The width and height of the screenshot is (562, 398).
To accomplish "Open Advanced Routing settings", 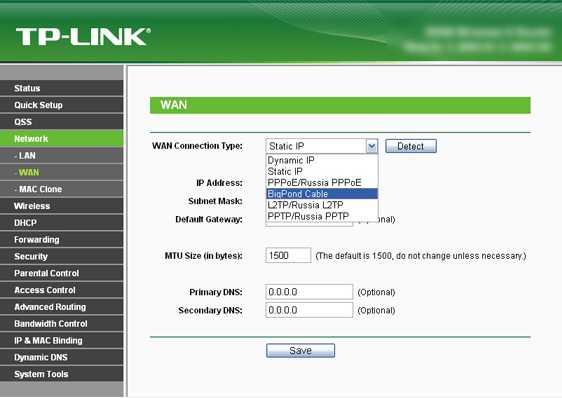I will (x=61, y=307).
